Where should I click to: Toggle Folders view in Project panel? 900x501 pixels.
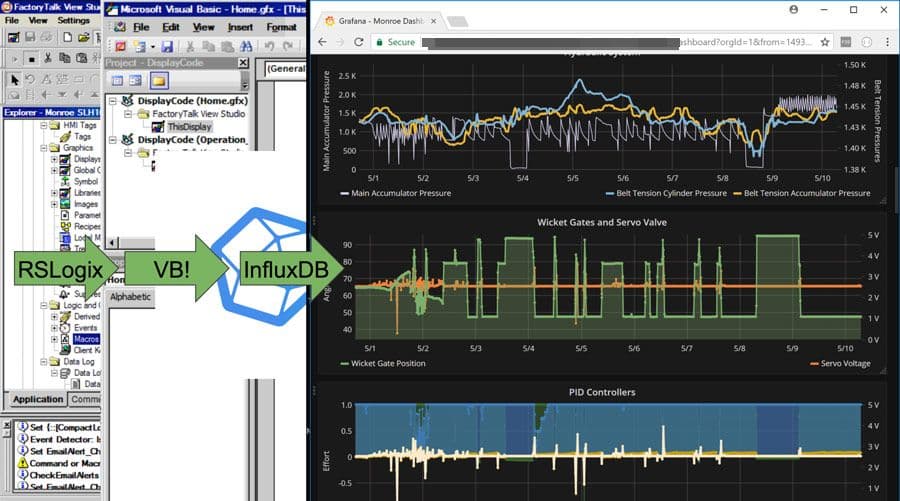[158, 81]
